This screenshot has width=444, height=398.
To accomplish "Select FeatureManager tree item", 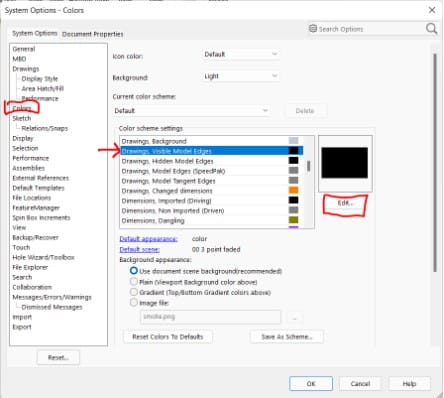I will pos(36,208).
